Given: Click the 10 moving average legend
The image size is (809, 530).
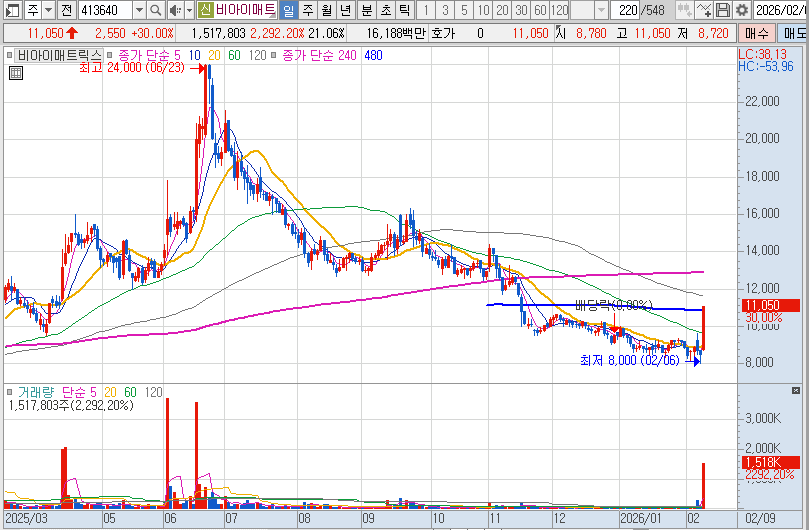Looking at the screenshot, I should (195, 55).
